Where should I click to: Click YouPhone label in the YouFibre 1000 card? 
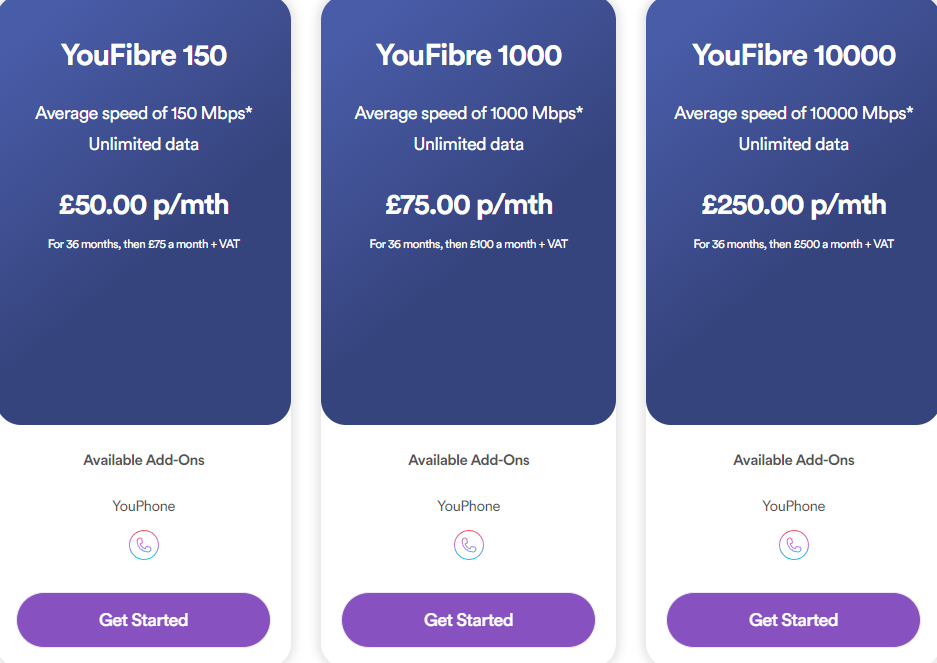[469, 506]
